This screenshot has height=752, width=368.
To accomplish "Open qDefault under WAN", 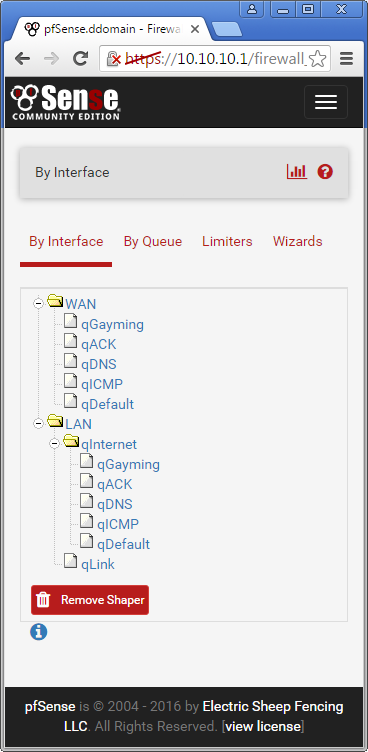I will point(107,404).
